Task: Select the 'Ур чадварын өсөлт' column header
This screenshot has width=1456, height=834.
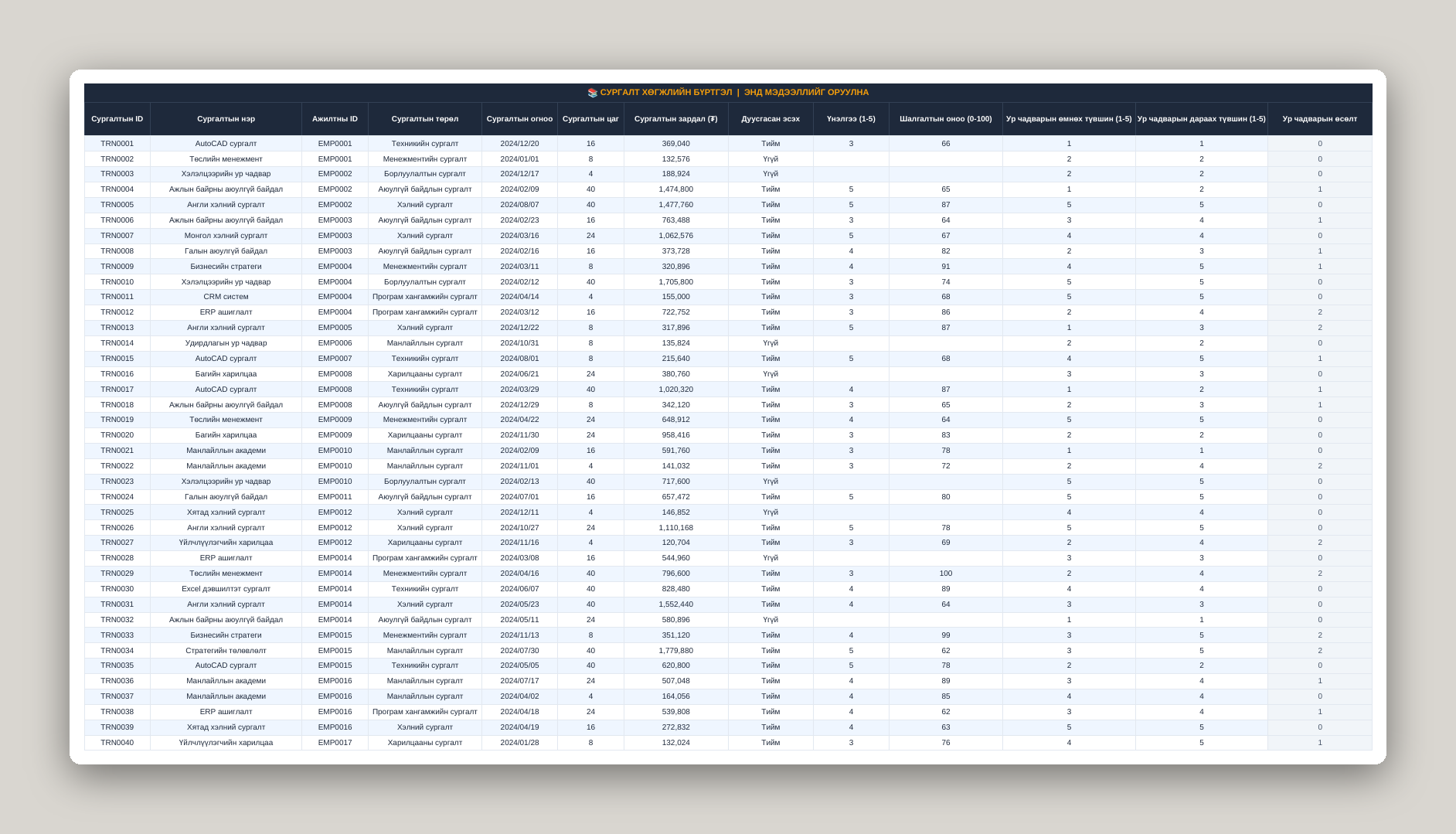Action: click(x=1320, y=119)
